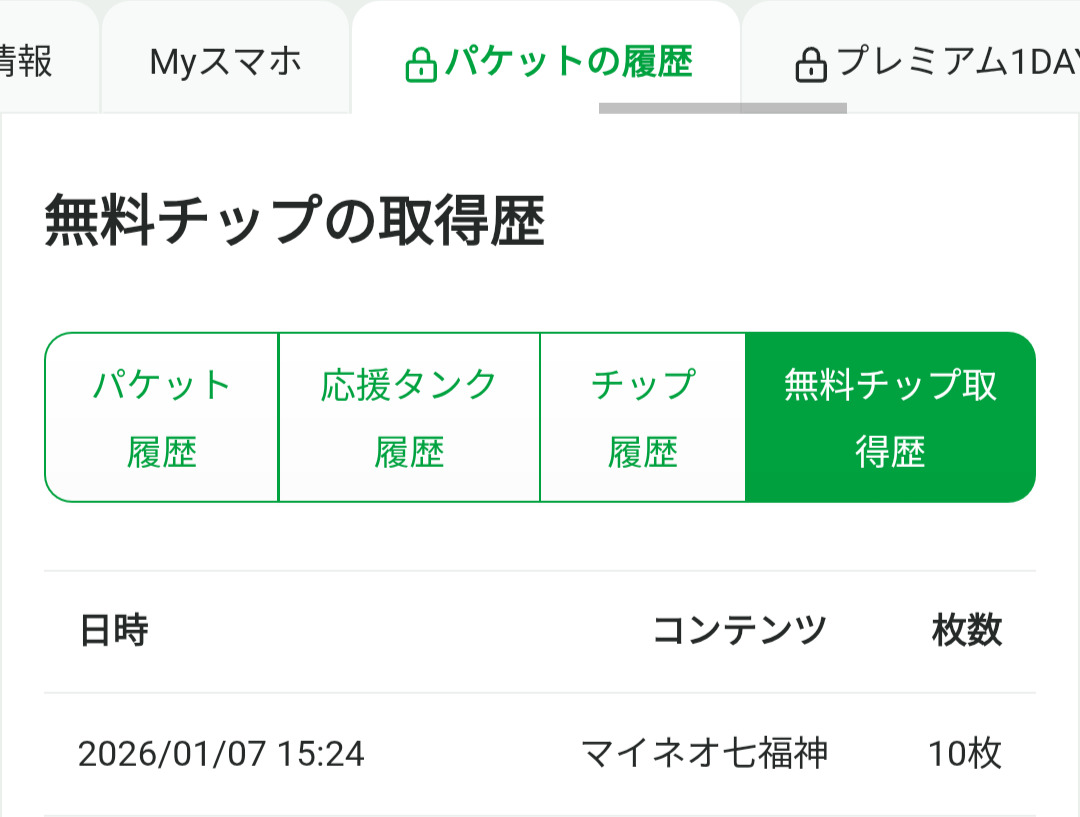Screen dimensions: 1080x817
Task: Show the パケット履歴 history view
Action: pyautogui.click(x=162, y=418)
